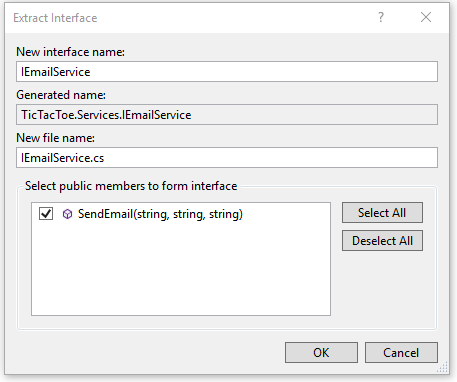Cancel the interface extraction
Screen dimensions: 457x382
tap(401, 353)
